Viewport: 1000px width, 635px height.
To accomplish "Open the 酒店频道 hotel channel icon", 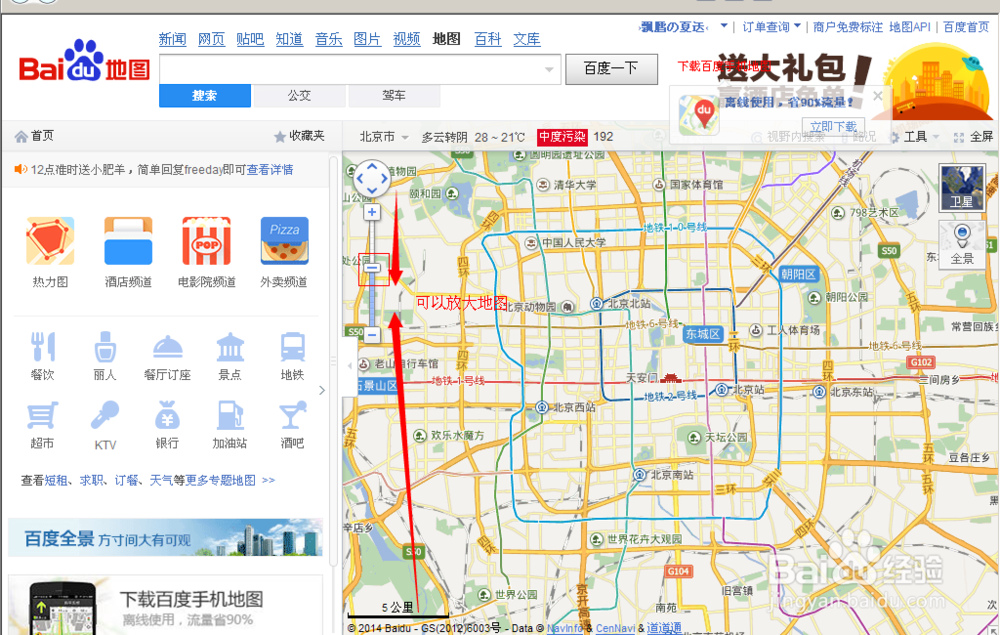I will (128, 241).
